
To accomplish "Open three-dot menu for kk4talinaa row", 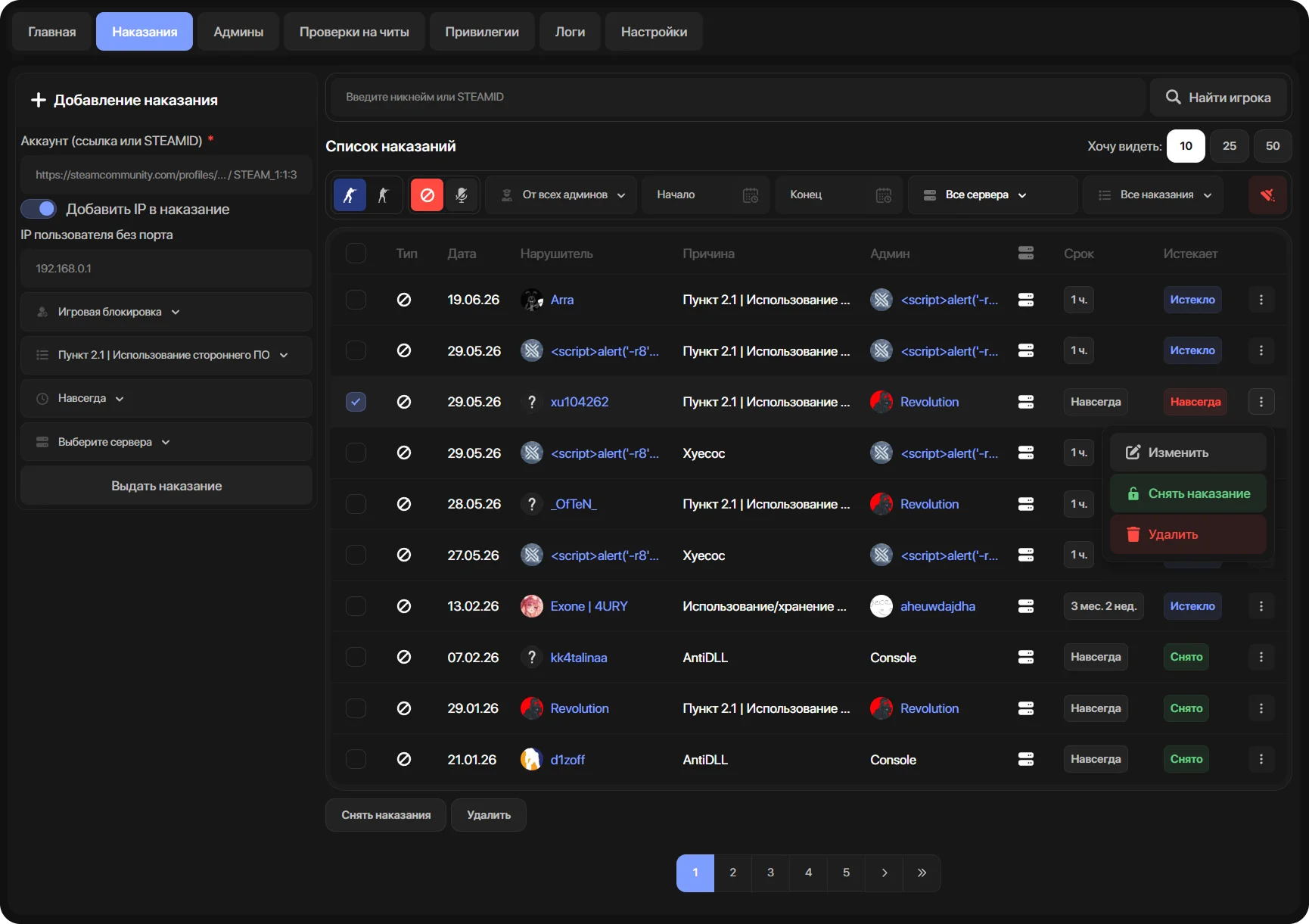I will point(1261,657).
